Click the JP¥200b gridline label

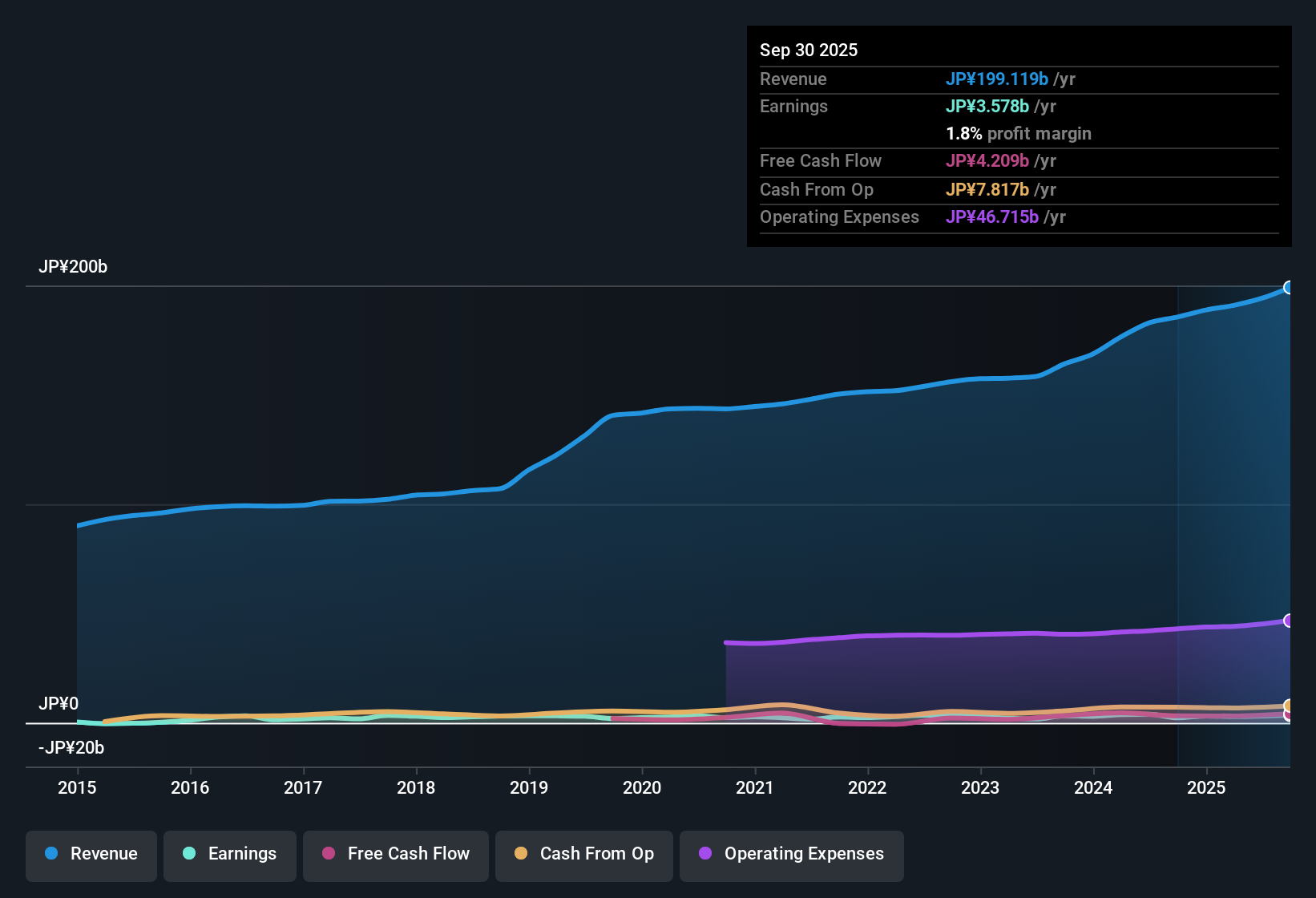pyautogui.click(x=73, y=267)
